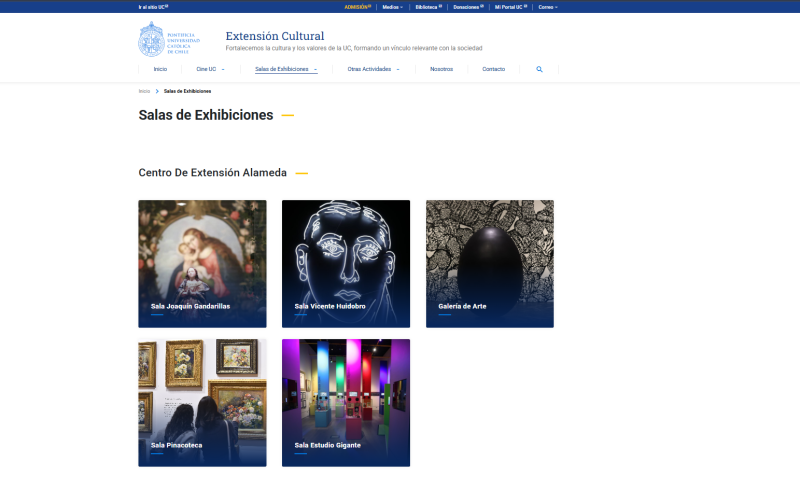
Task: Click the Inicio breadcrumb link
Action: point(144,91)
